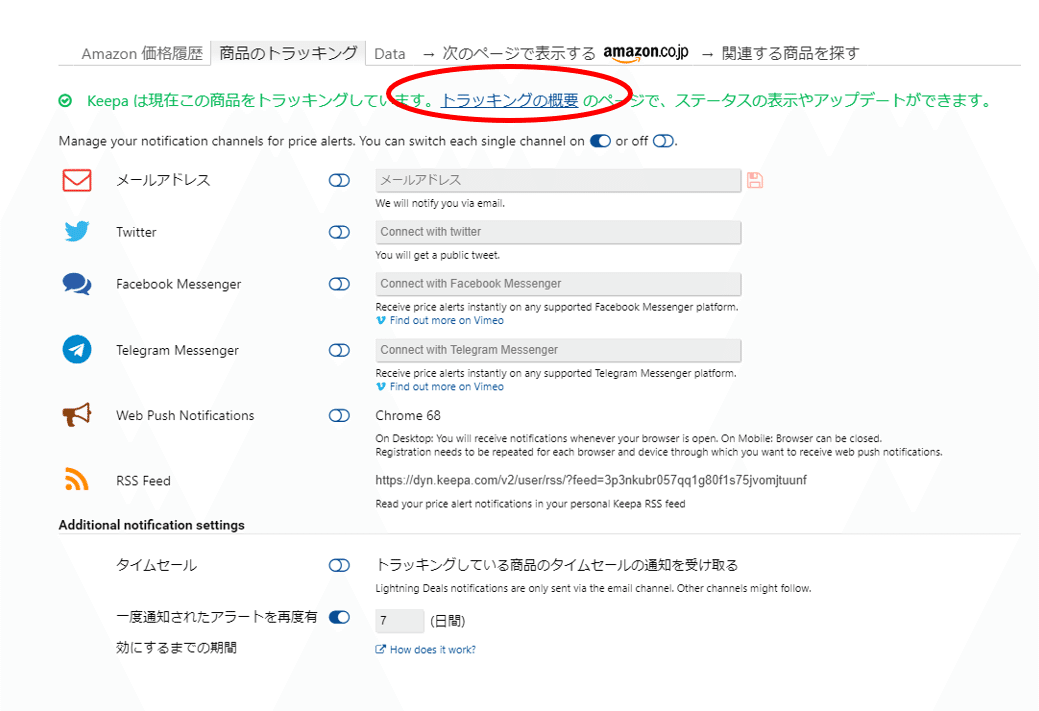Screen dimensions: 1039x711
Task: Click Connect with twitter field
Action: click(x=558, y=232)
